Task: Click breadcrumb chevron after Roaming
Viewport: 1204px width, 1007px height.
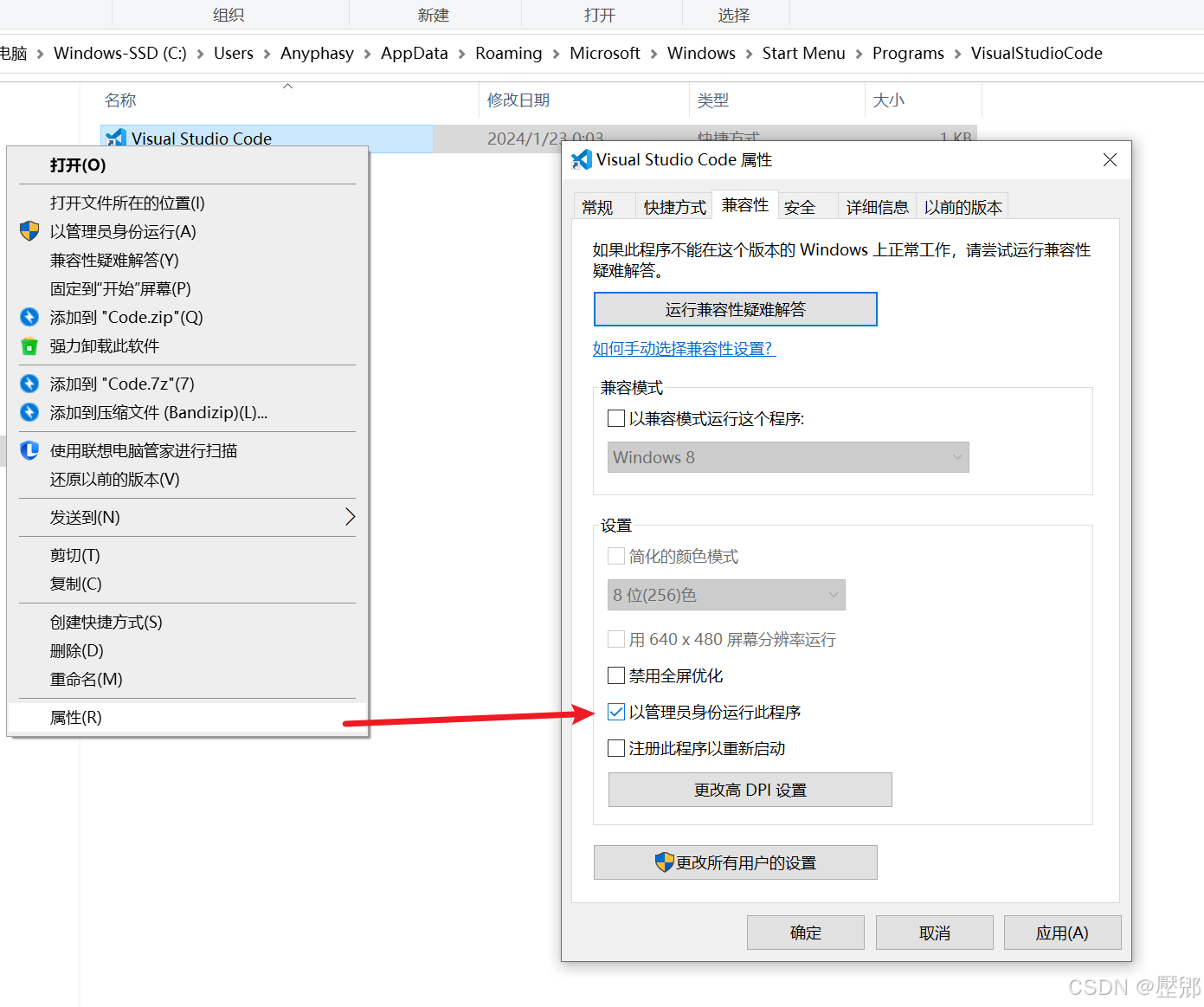Action: click(556, 54)
